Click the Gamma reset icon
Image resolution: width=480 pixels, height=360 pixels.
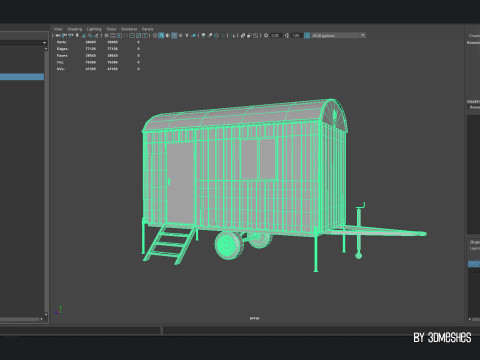tap(286, 35)
